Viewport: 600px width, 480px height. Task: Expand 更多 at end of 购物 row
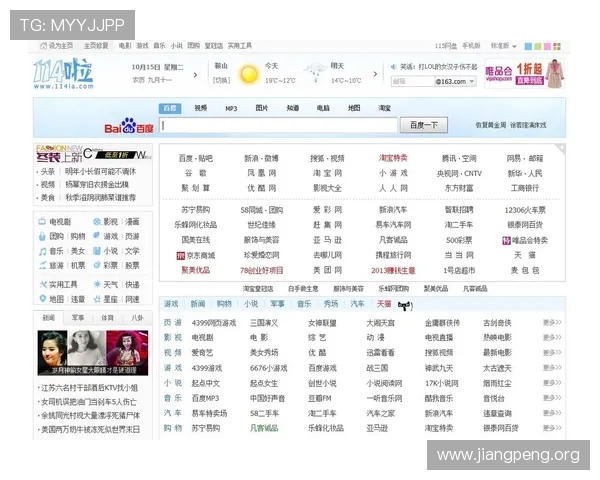pos(551,428)
